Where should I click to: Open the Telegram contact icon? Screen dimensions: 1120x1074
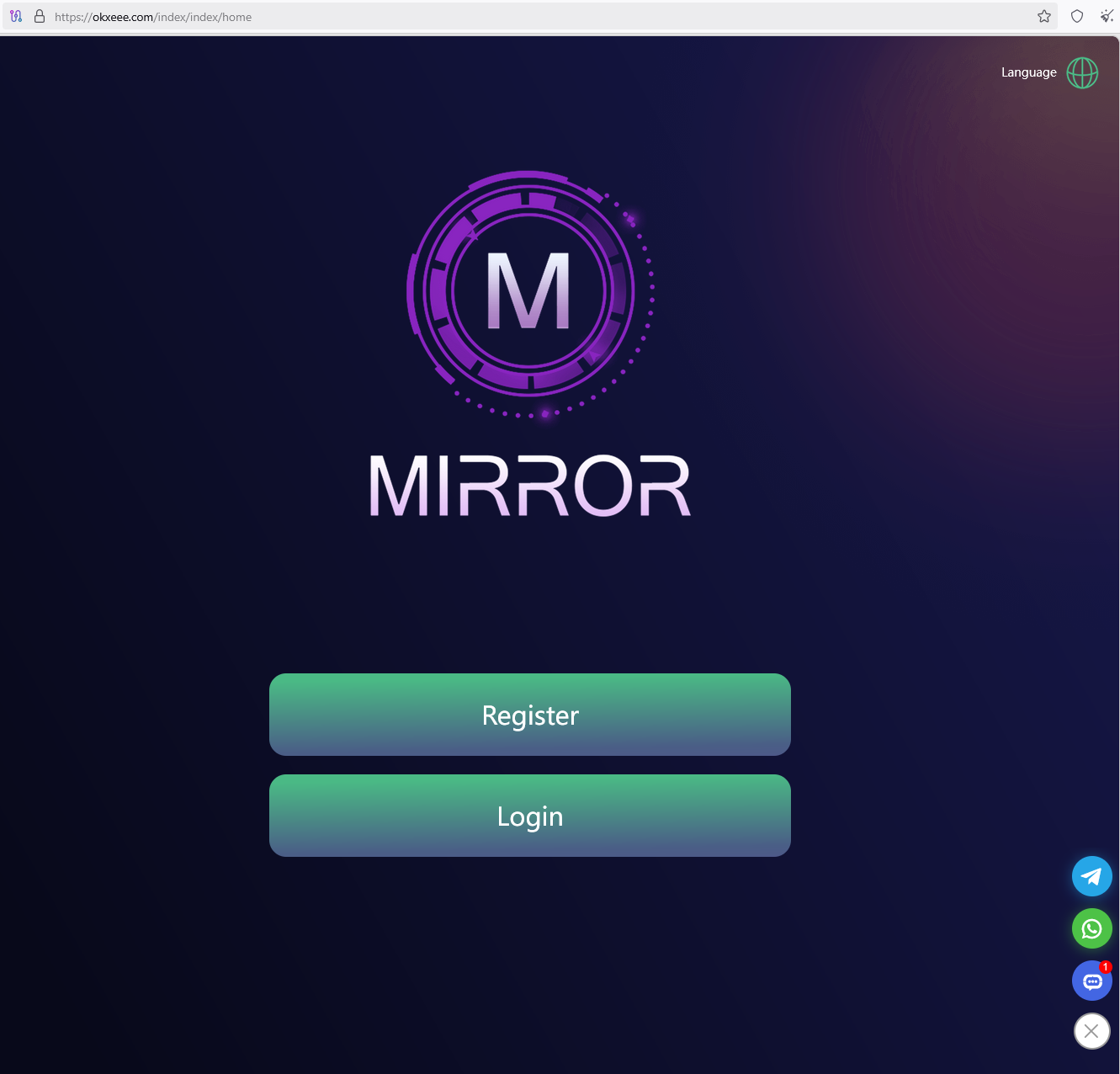pos(1091,876)
